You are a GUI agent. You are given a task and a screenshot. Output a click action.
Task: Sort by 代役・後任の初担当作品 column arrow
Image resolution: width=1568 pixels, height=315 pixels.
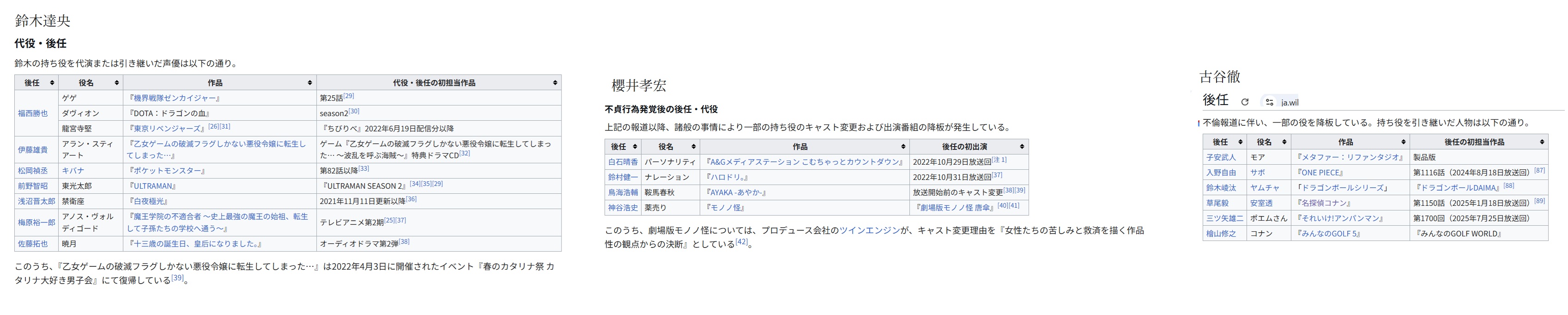[x=555, y=83]
